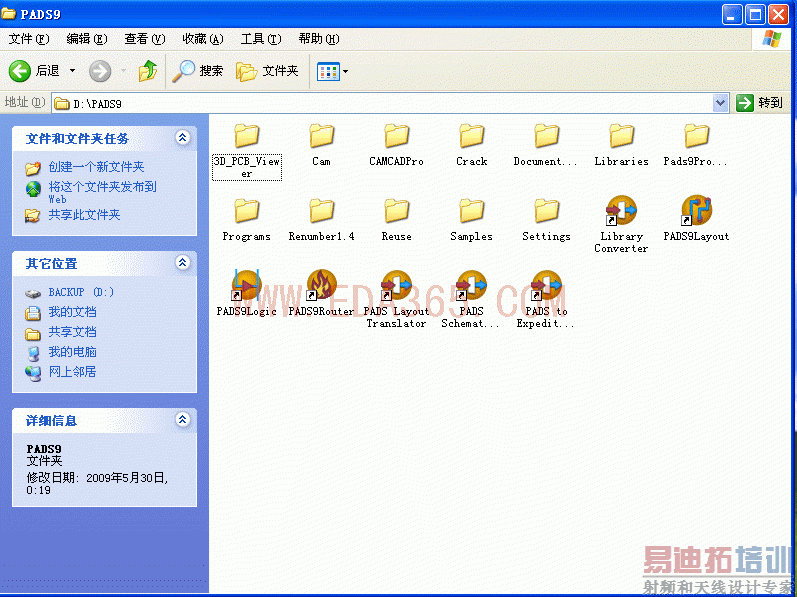Viewport: 797px width, 597px height.
Task: Open the 文件(F) menu
Action: 29,39
